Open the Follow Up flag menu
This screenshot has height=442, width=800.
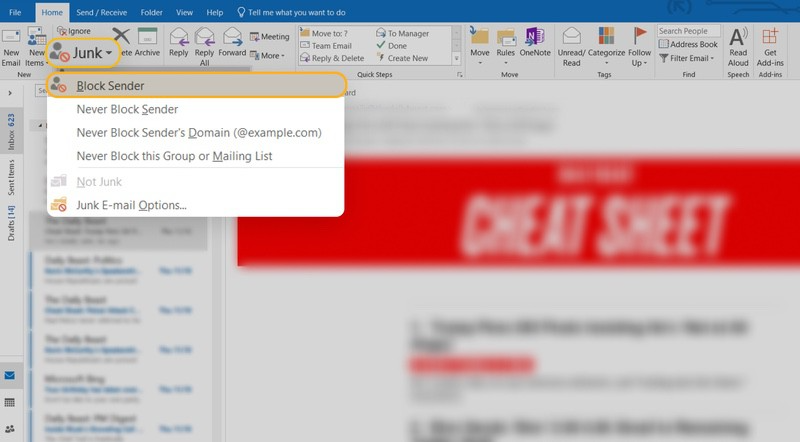tap(639, 47)
